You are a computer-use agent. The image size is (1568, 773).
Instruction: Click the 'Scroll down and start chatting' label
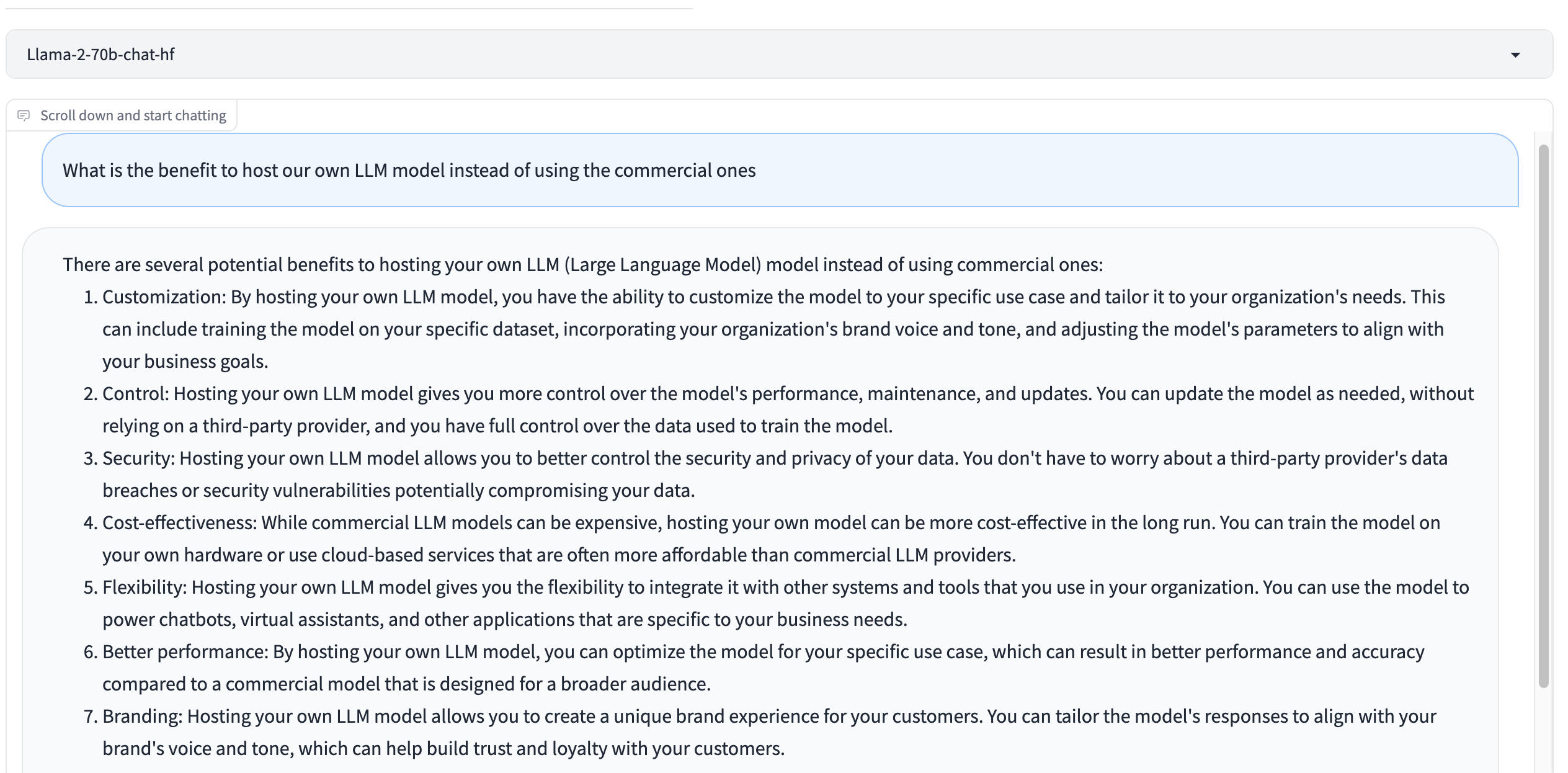click(133, 115)
